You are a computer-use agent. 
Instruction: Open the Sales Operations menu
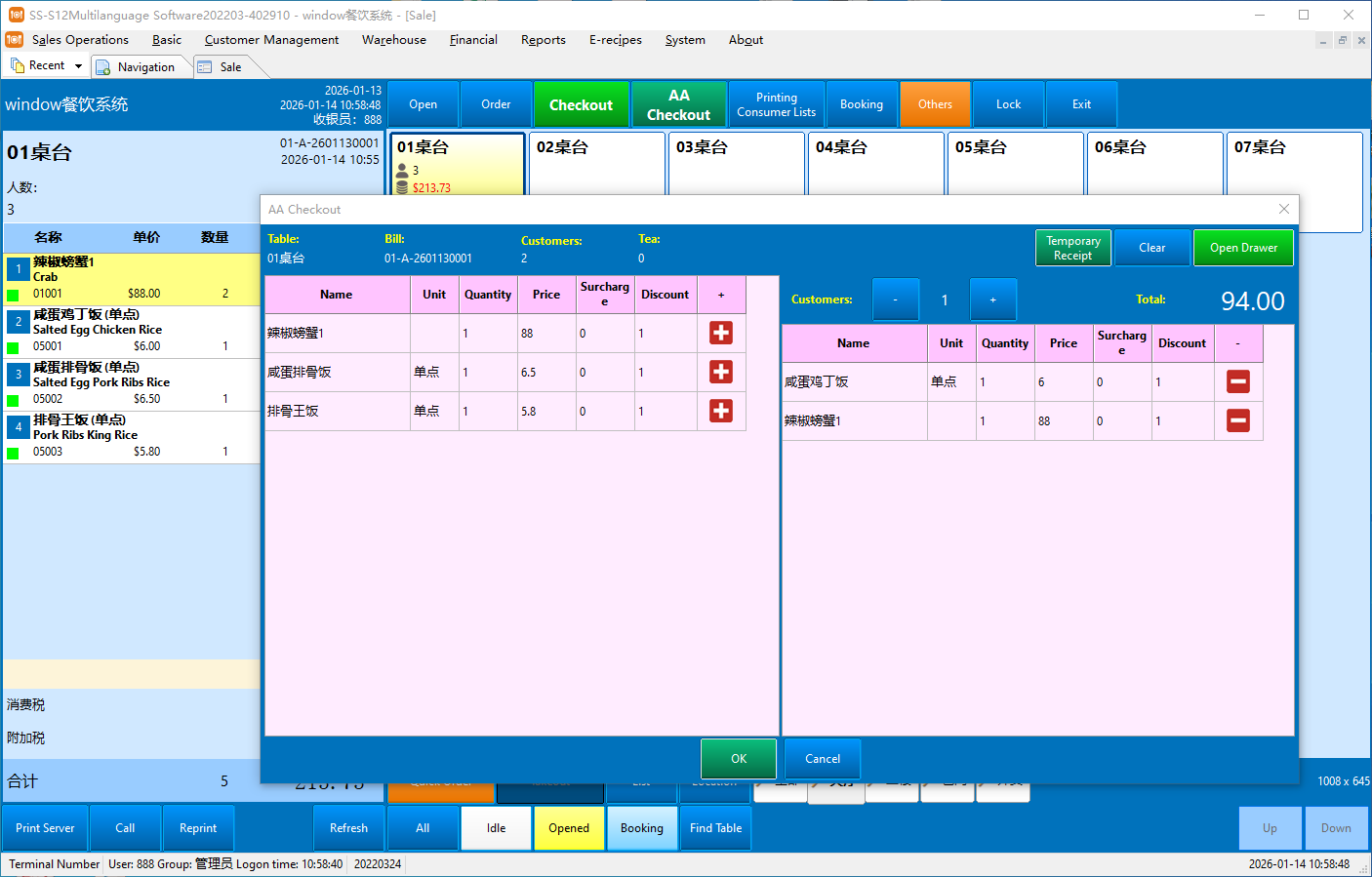80,40
